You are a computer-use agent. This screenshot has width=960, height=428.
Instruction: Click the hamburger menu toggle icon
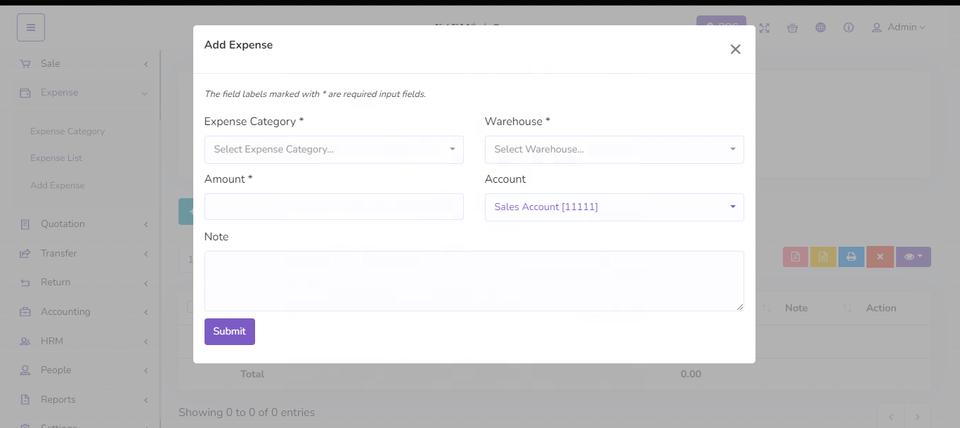[x=31, y=27]
